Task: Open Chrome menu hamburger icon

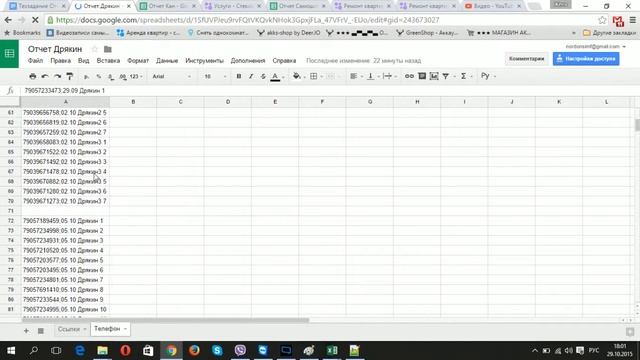Action: coord(633,20)
